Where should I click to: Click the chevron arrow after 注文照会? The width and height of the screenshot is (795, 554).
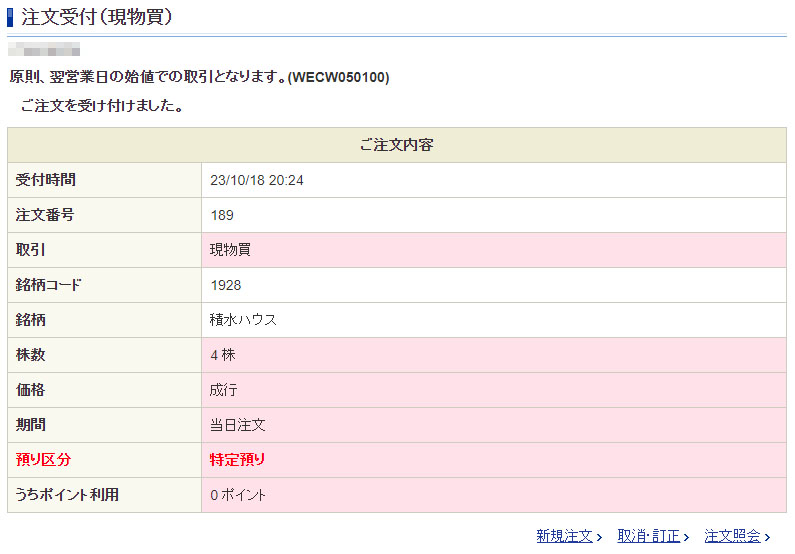767,538
